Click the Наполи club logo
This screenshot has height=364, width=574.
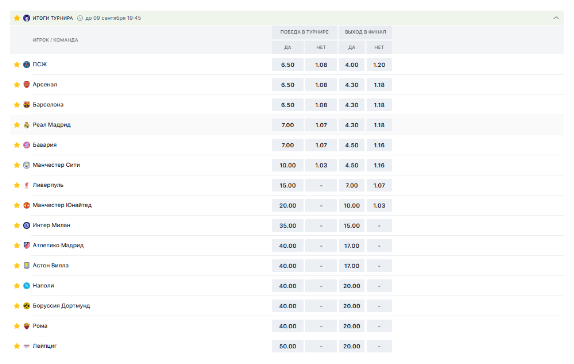point(26,286)
